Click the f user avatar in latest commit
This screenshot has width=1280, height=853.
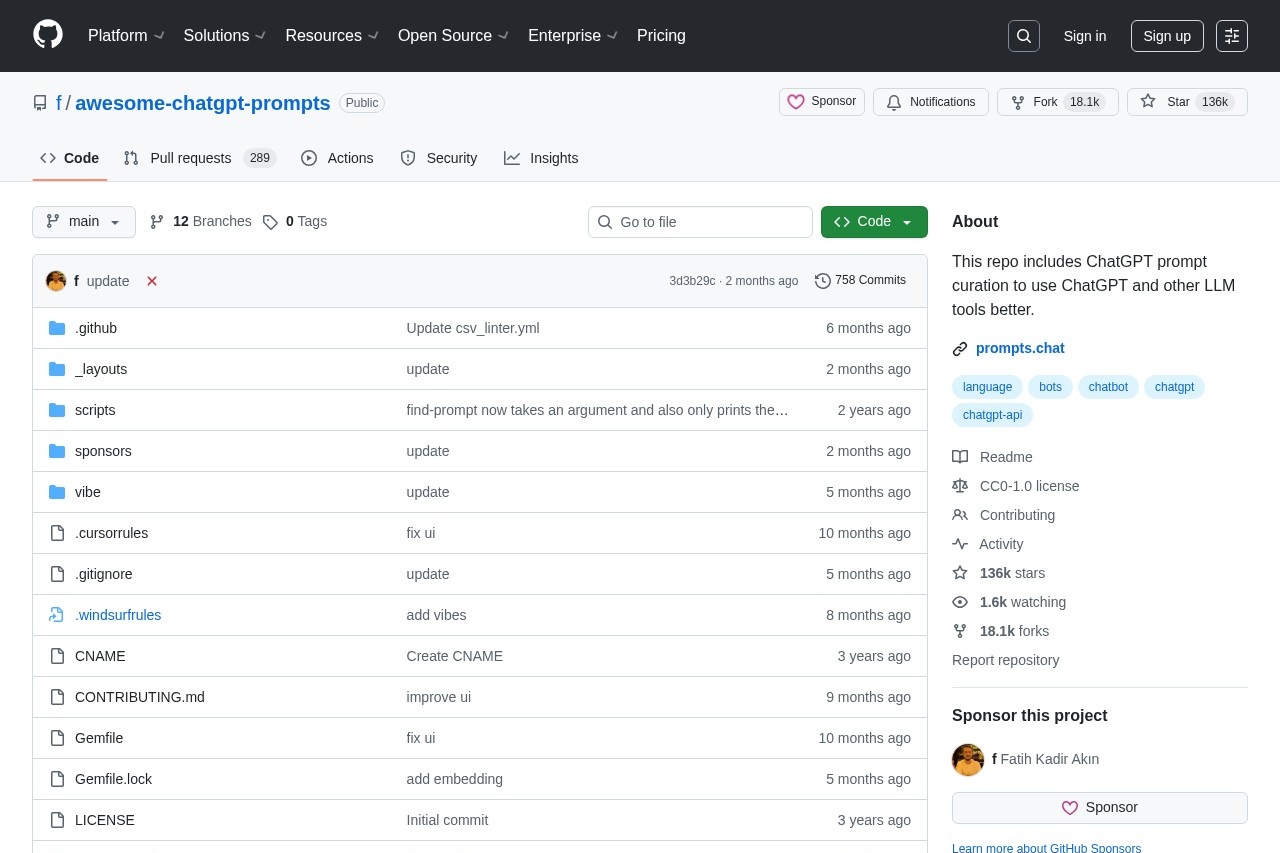tap(56, 281)
